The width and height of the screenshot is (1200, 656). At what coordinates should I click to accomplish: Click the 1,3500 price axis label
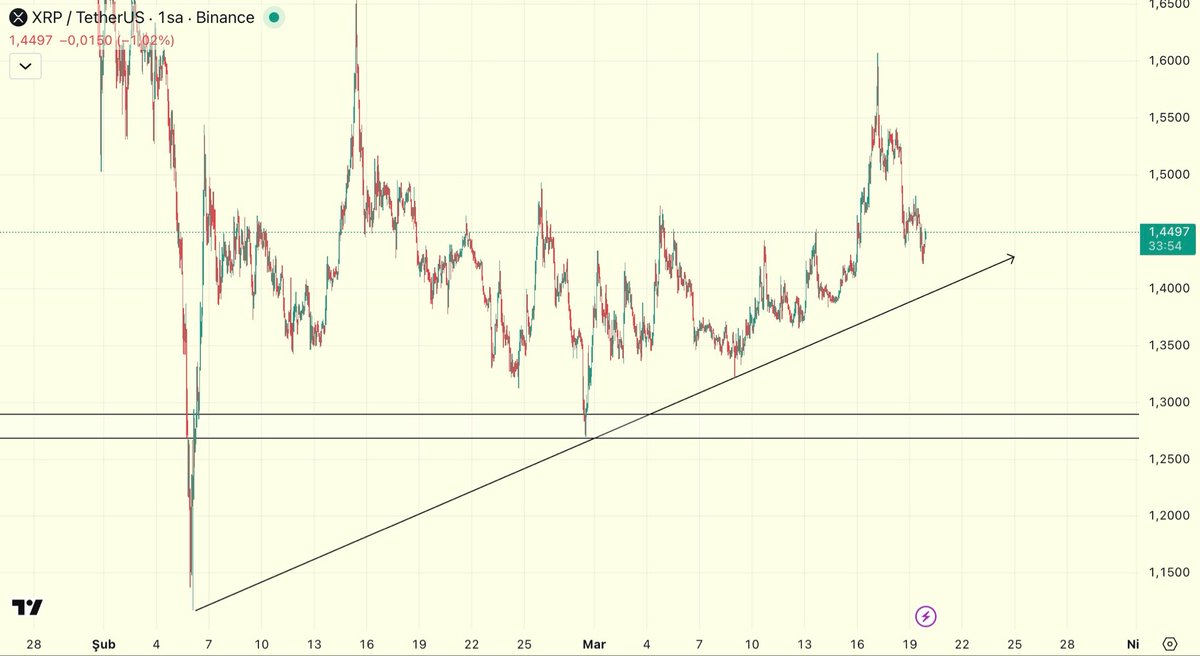coord(1168,346)
